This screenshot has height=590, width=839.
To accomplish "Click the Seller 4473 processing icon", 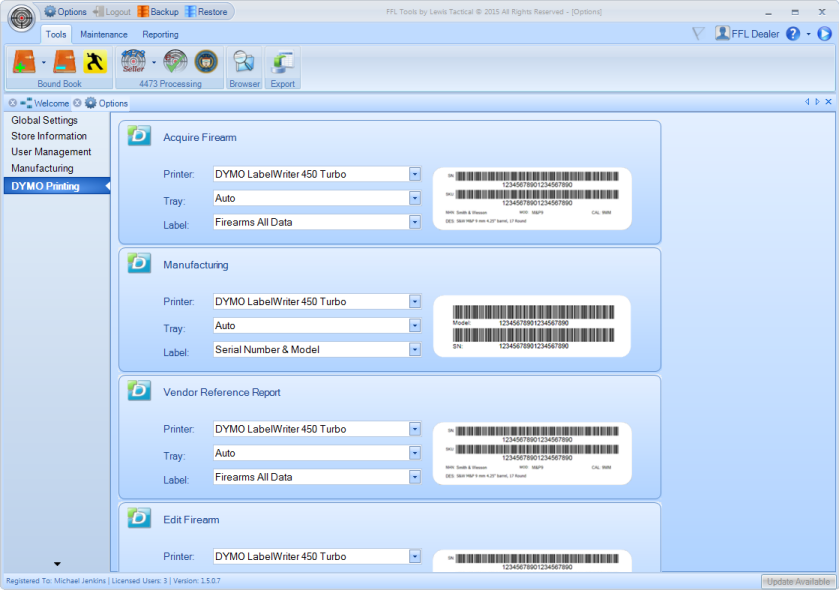I will click(x=133, y=62).
